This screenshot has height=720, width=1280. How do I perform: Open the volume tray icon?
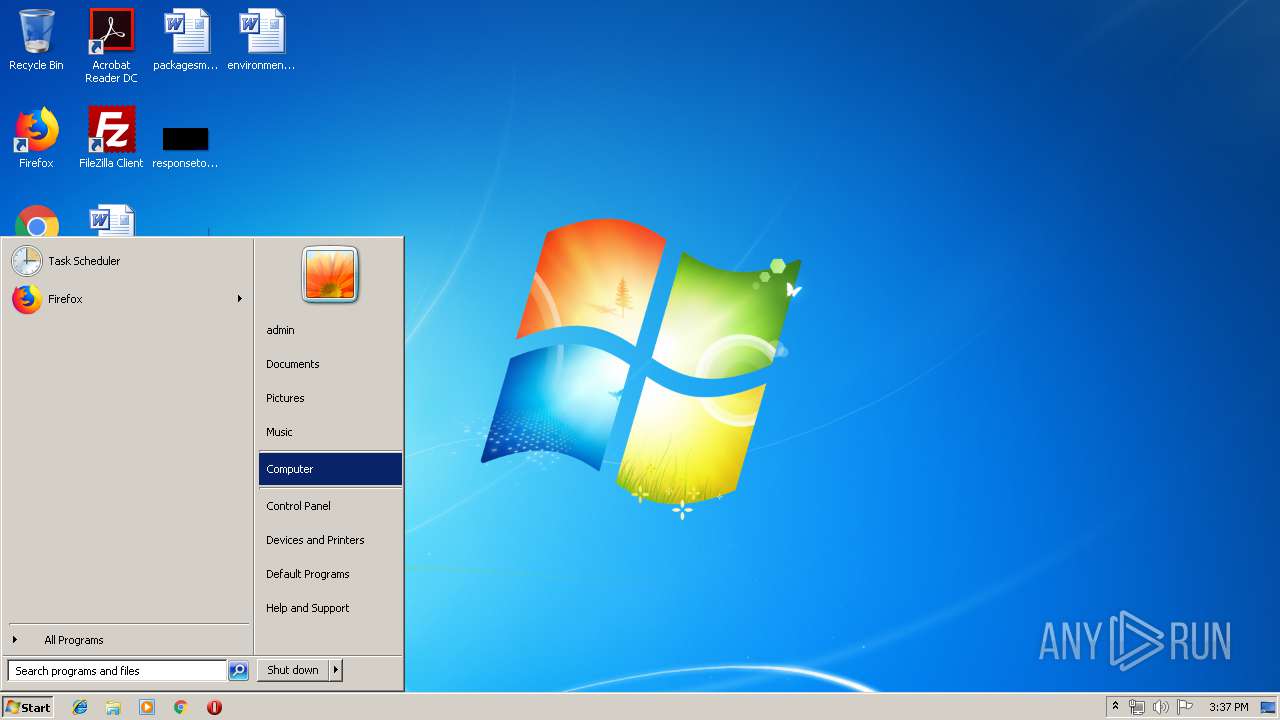1161,707
